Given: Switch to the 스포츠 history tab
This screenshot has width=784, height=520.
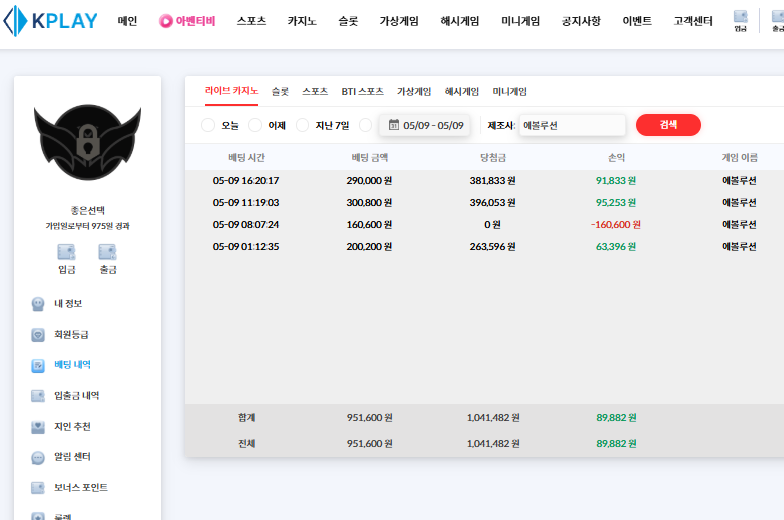Looking at the screenshot, I should coord(315,92).
